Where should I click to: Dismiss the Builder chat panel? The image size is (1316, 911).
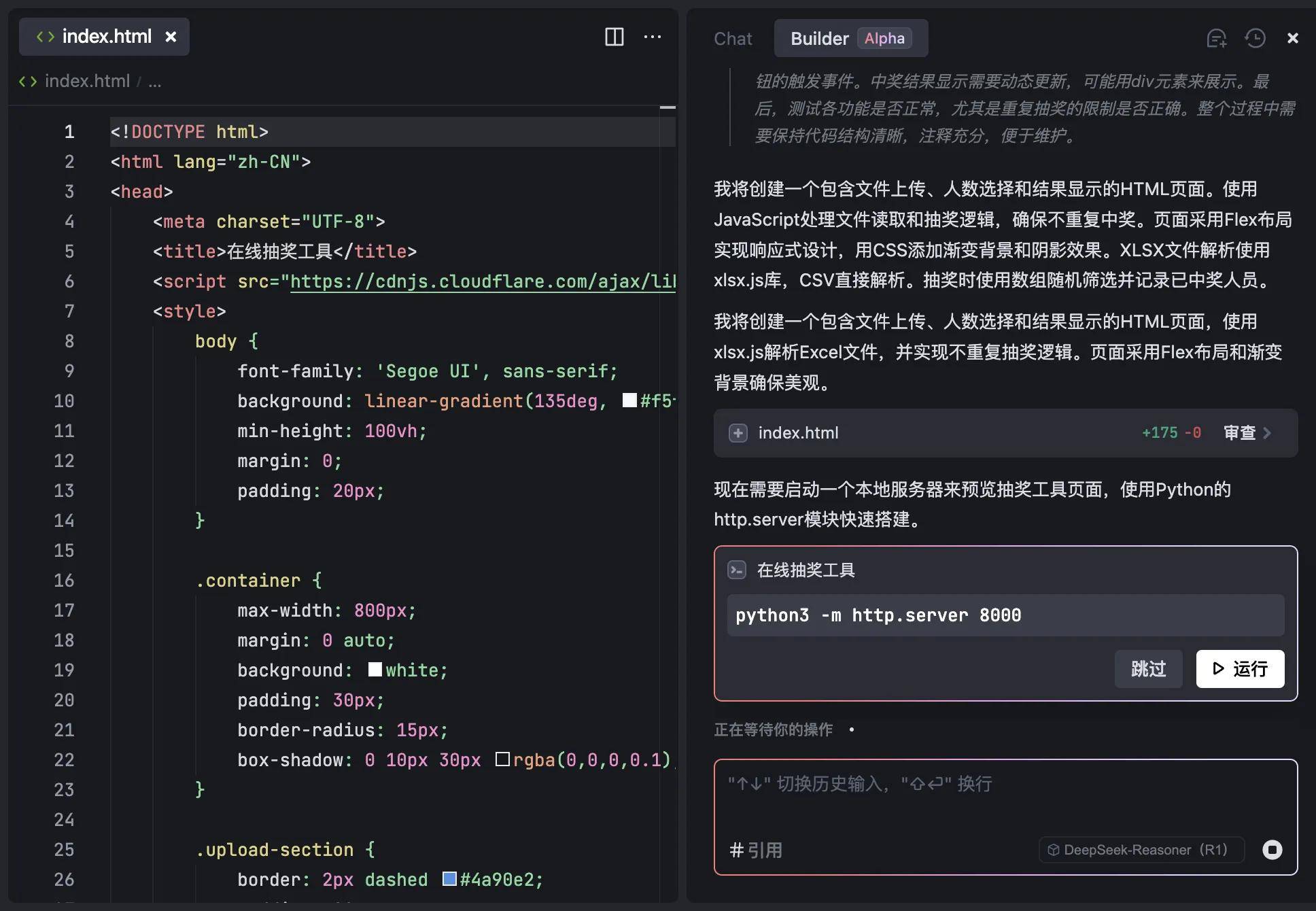tap(1294, 38)
